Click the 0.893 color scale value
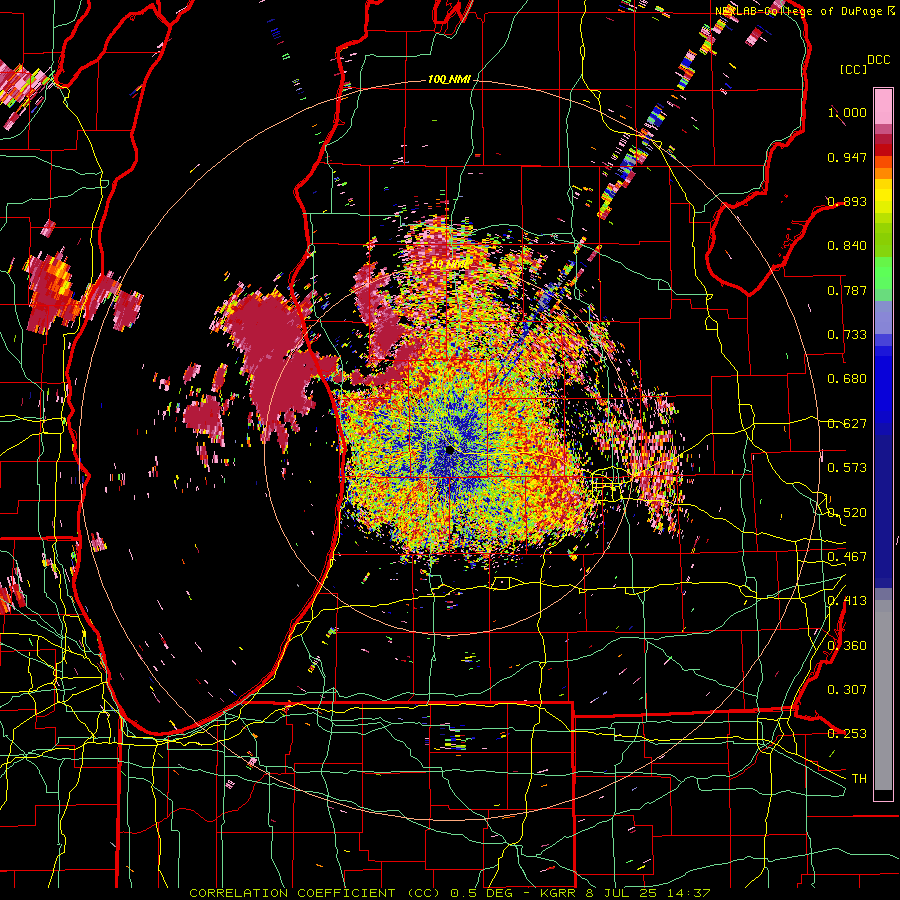Screen dimensions: 900x900 (847, 201)
